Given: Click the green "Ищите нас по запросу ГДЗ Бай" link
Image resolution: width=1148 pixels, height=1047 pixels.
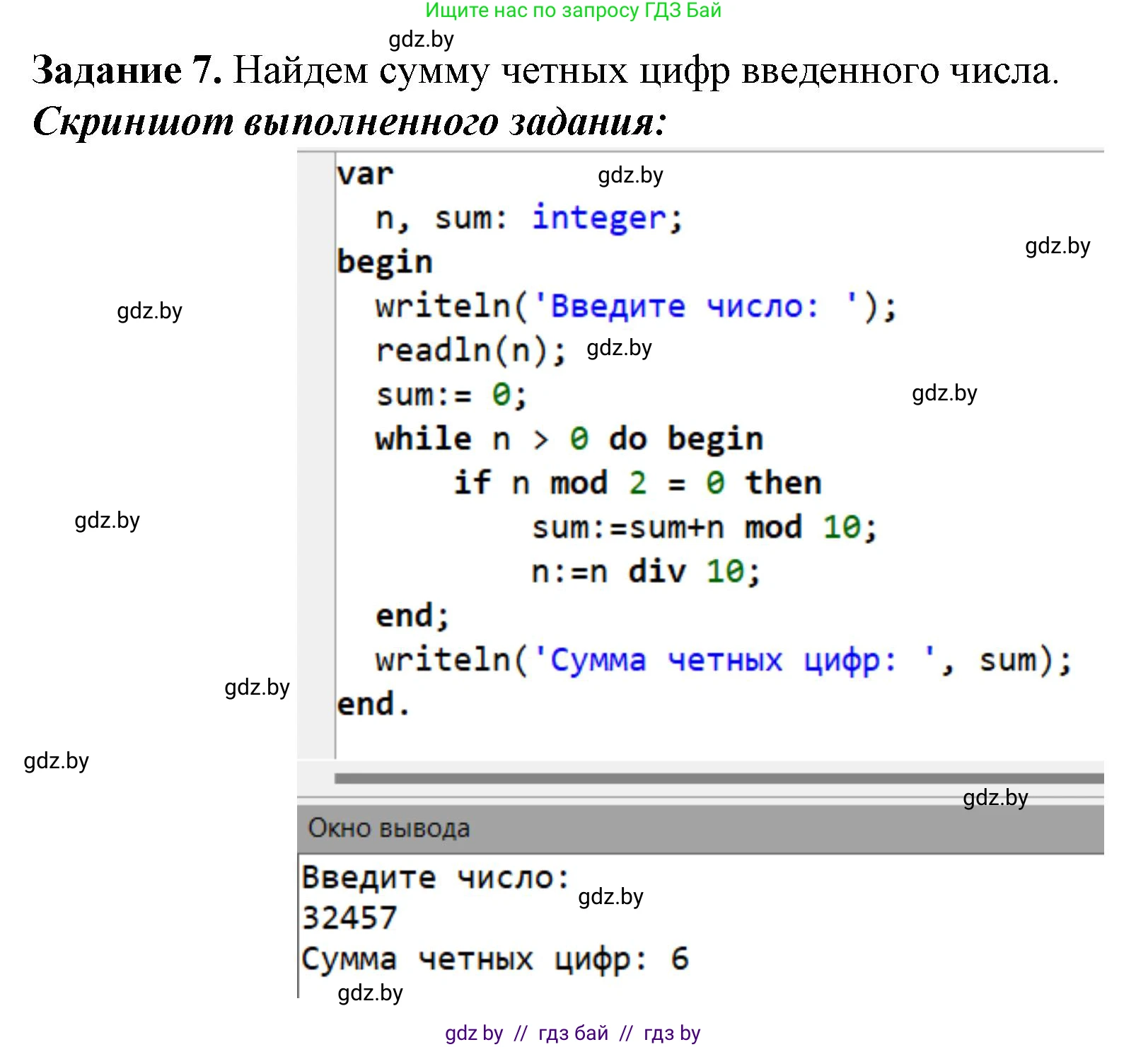Looking at the screenshot, I should (573, 11).
